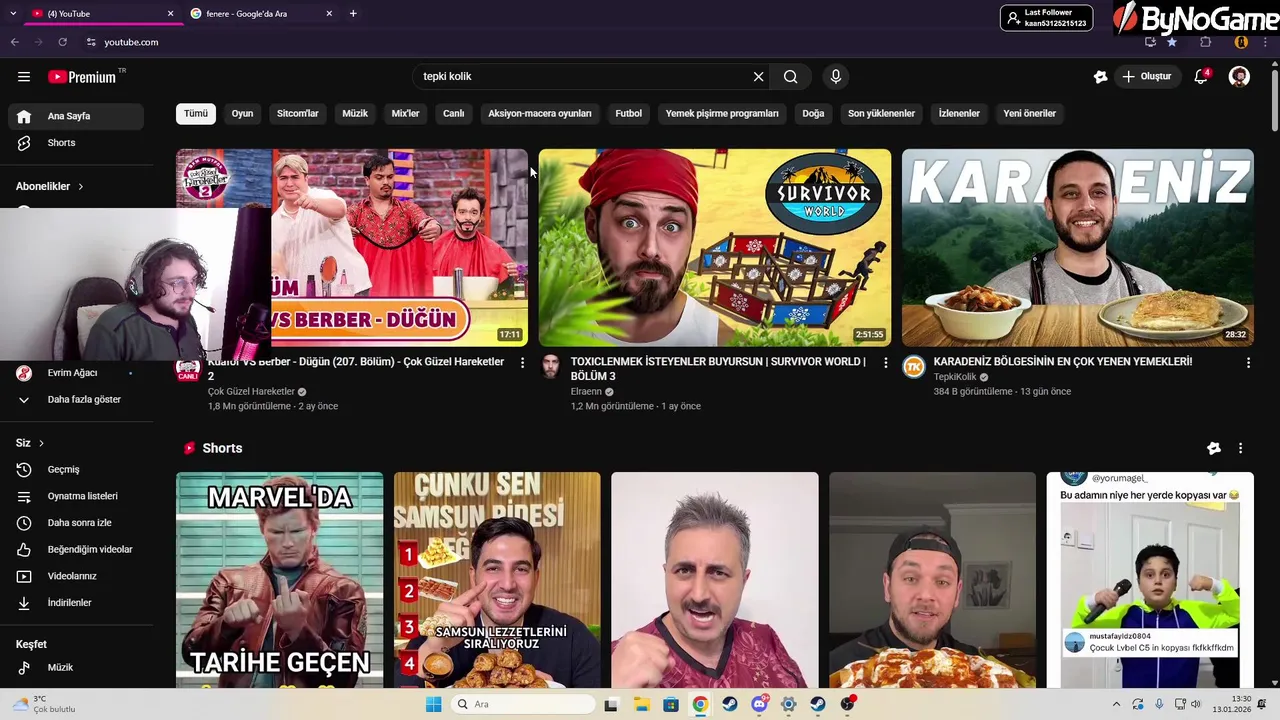This screenshot has width=1280, height=720.
Task: Open Daha sonra izle list
Action: point(76,523)
